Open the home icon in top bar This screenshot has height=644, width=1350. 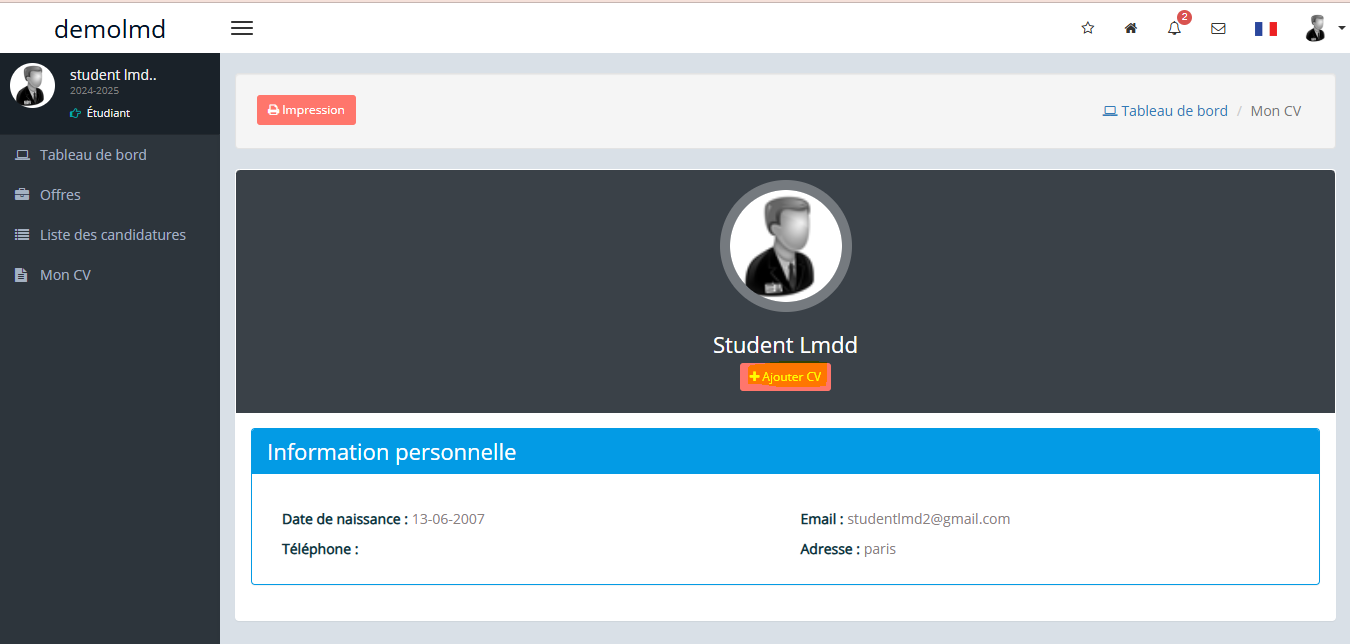click(1131, 28)
